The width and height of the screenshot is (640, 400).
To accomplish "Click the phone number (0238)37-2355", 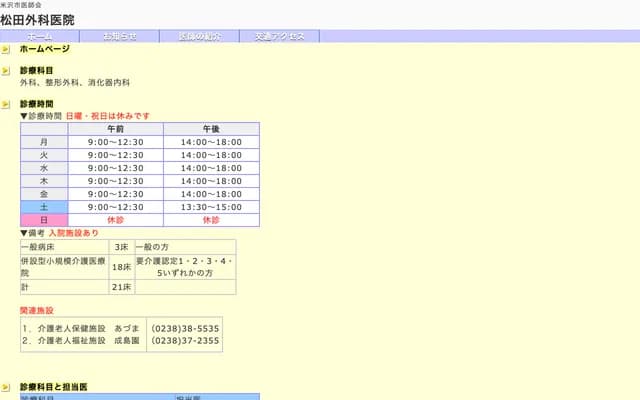I will [185, 340].
